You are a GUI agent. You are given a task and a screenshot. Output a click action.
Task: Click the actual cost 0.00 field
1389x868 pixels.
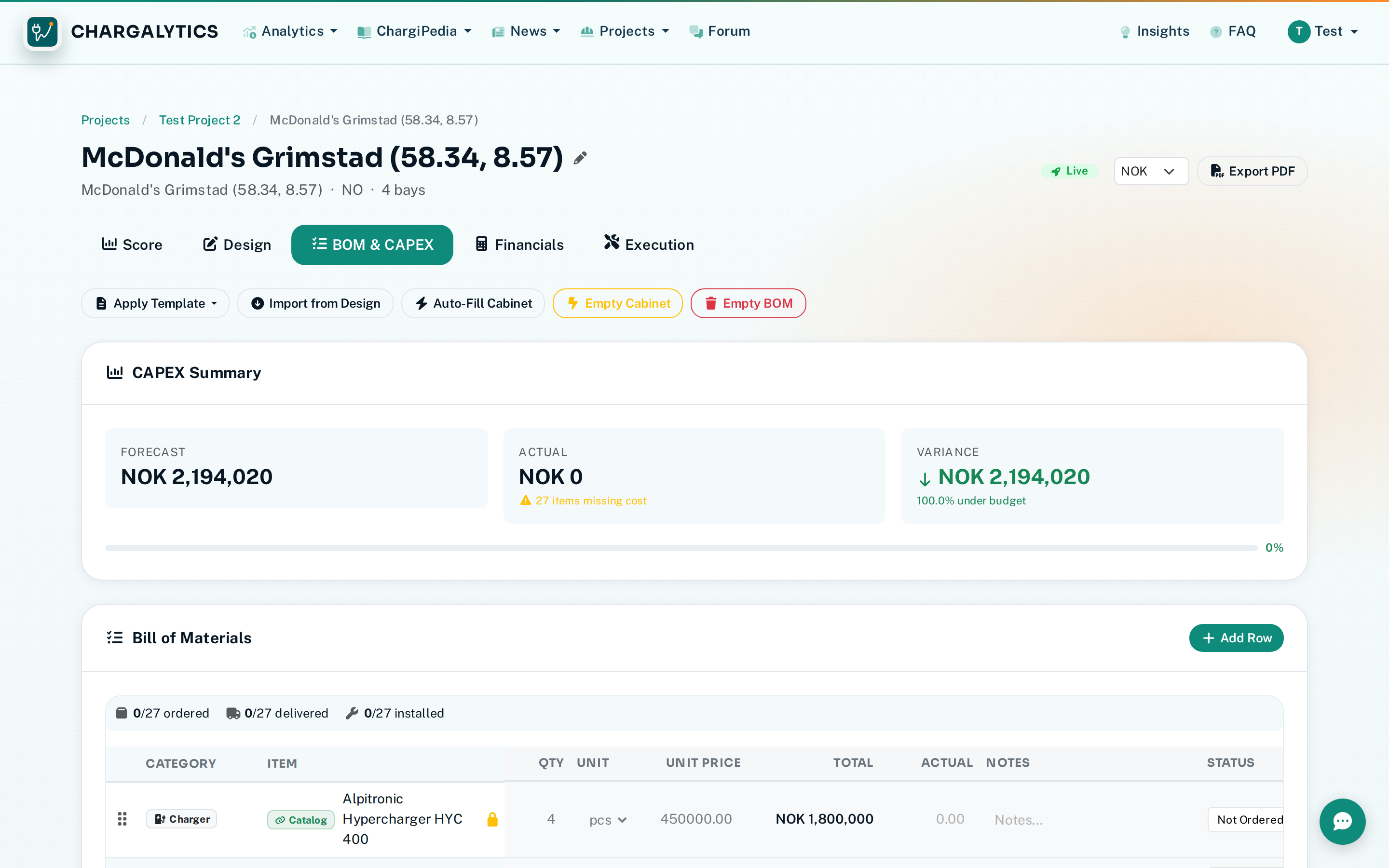click(949, 819)
